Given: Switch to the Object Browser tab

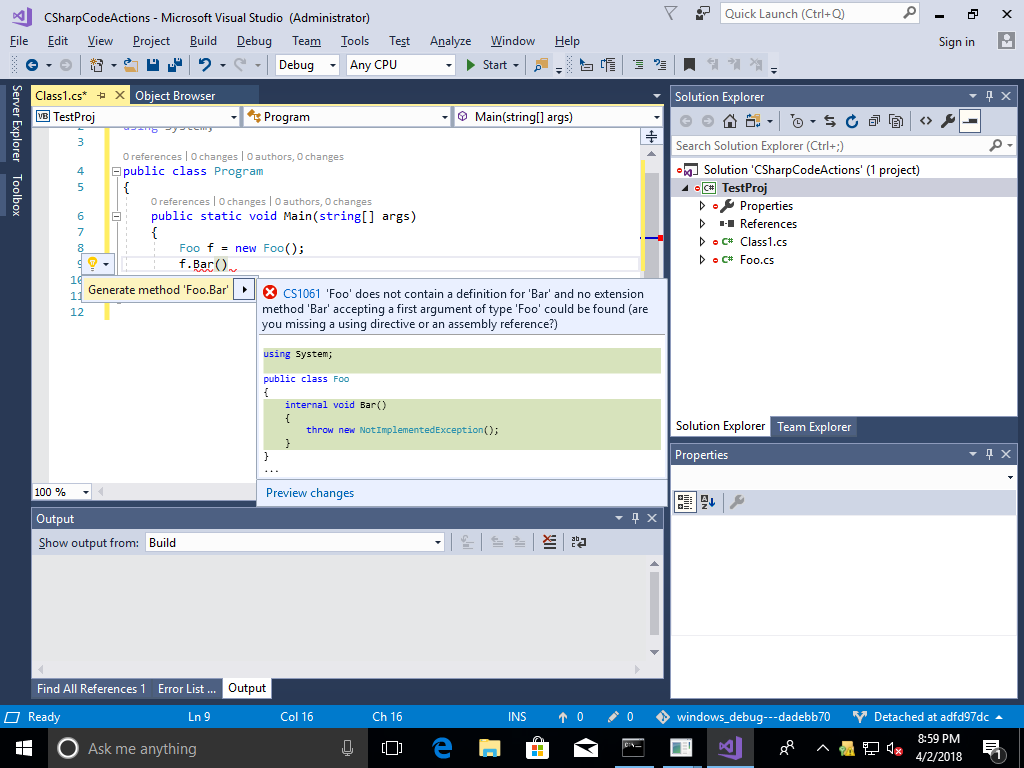Looking at the screenshot, I should 175,95.
